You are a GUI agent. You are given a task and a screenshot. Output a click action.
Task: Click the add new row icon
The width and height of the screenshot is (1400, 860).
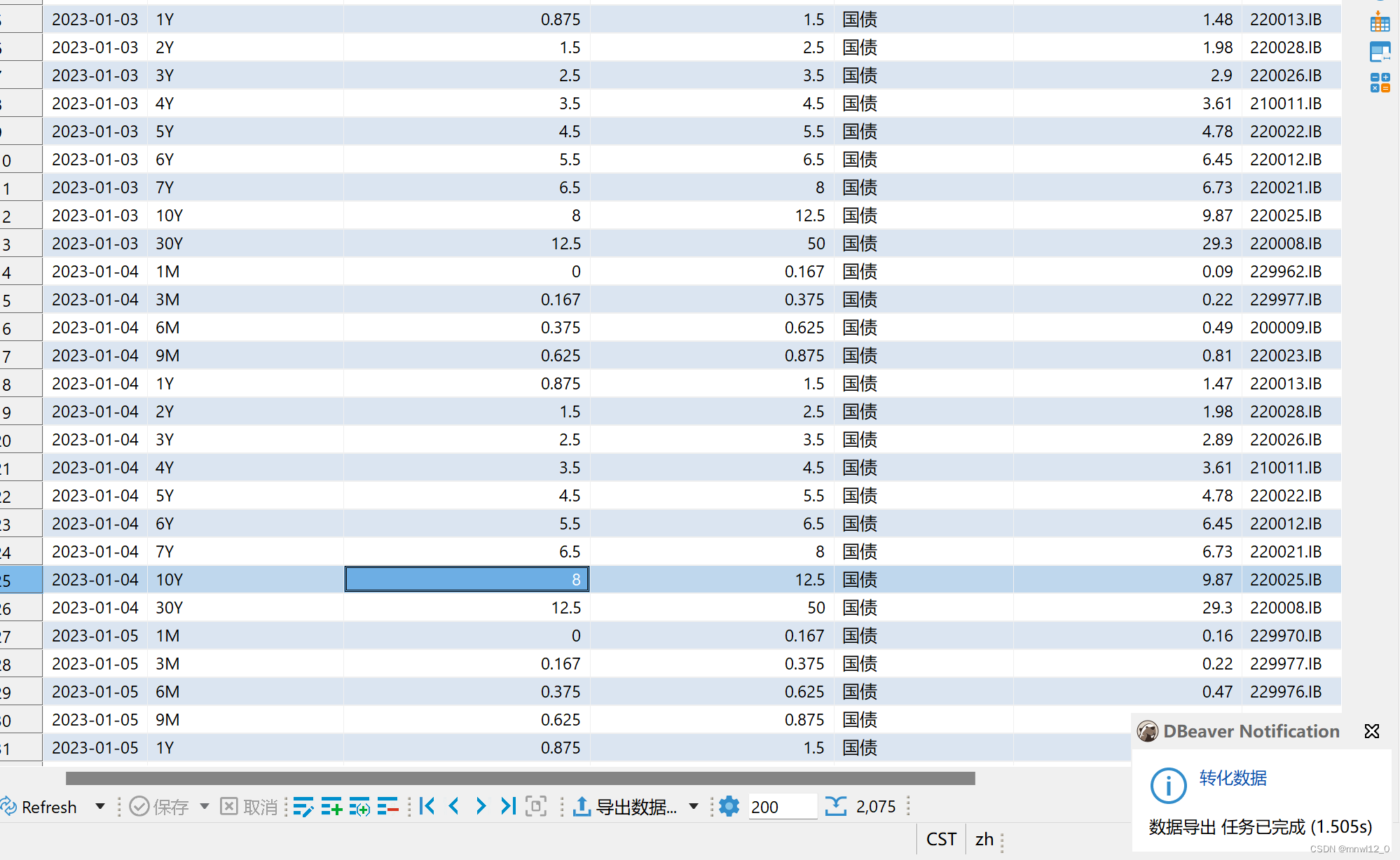click(x=331, y=807)
